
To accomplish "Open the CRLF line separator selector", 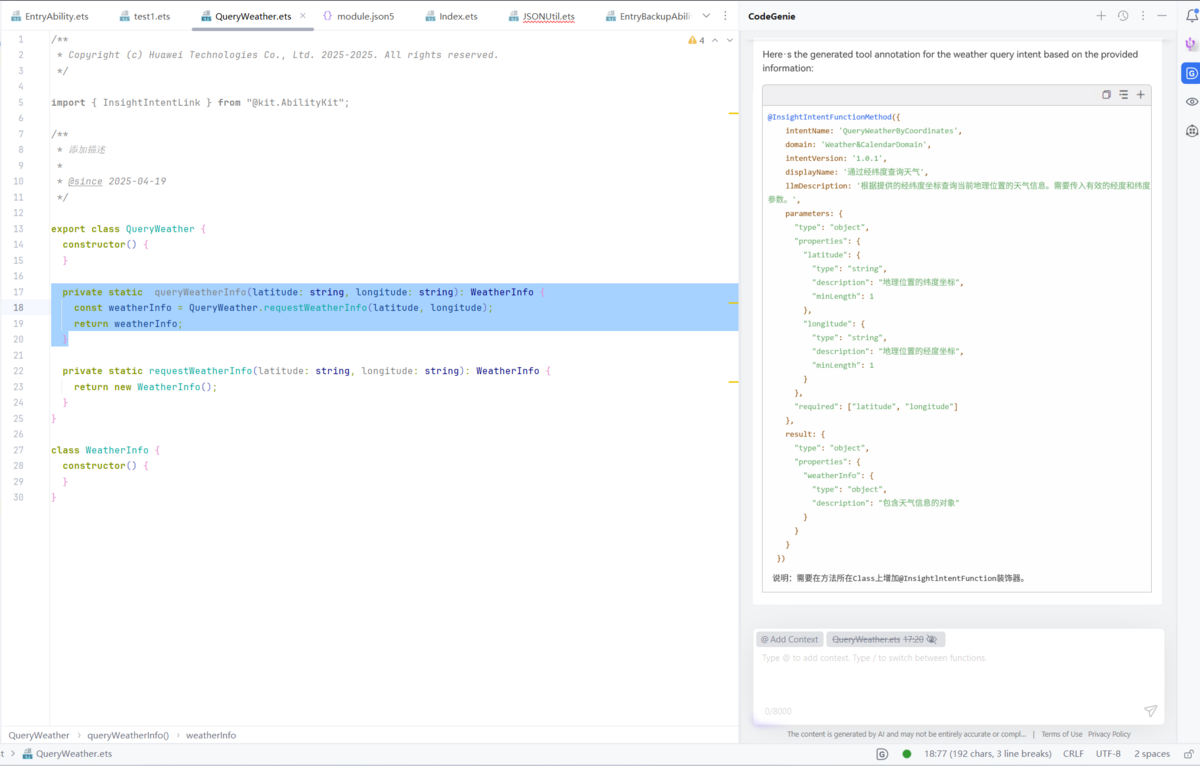I will pyautogui.click(x=1072, y=754).
